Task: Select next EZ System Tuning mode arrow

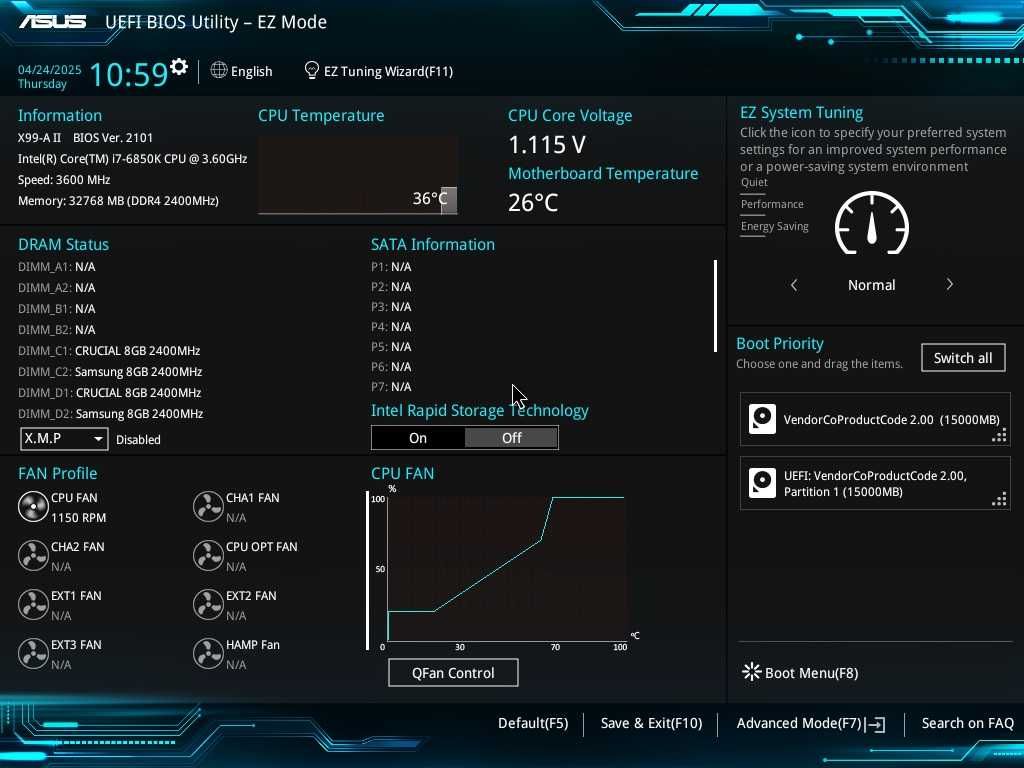Action: pyautogui.click(x=950, y=284)
